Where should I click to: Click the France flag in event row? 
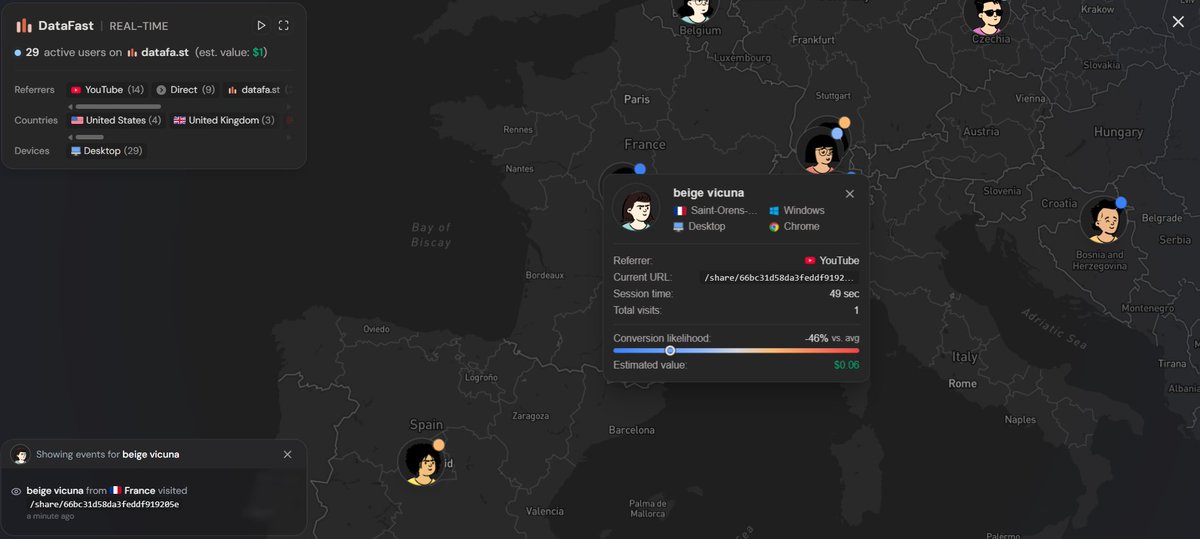(x=116, y=491)
